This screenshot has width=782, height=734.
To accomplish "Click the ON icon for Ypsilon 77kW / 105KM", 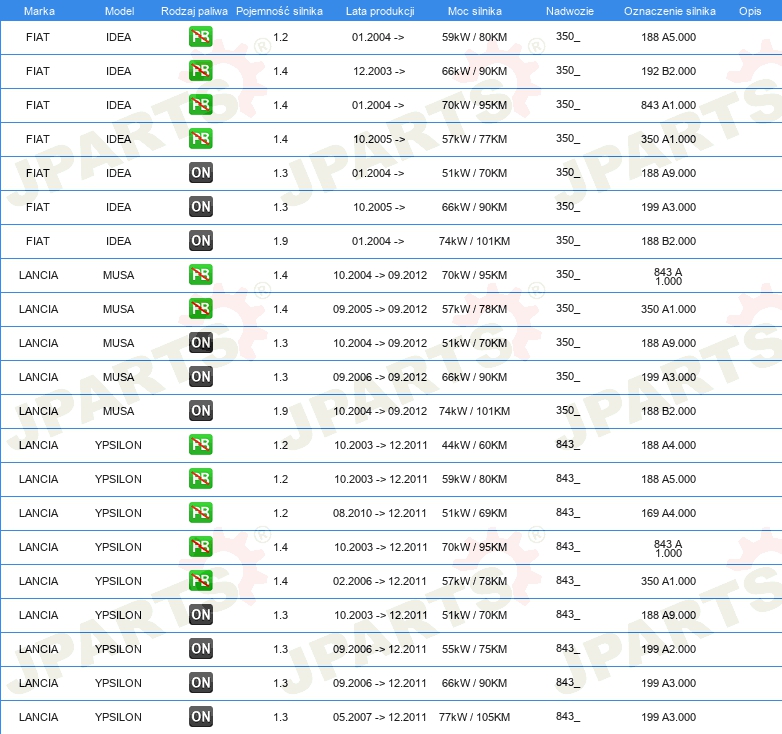I will [x=200, y=717].
